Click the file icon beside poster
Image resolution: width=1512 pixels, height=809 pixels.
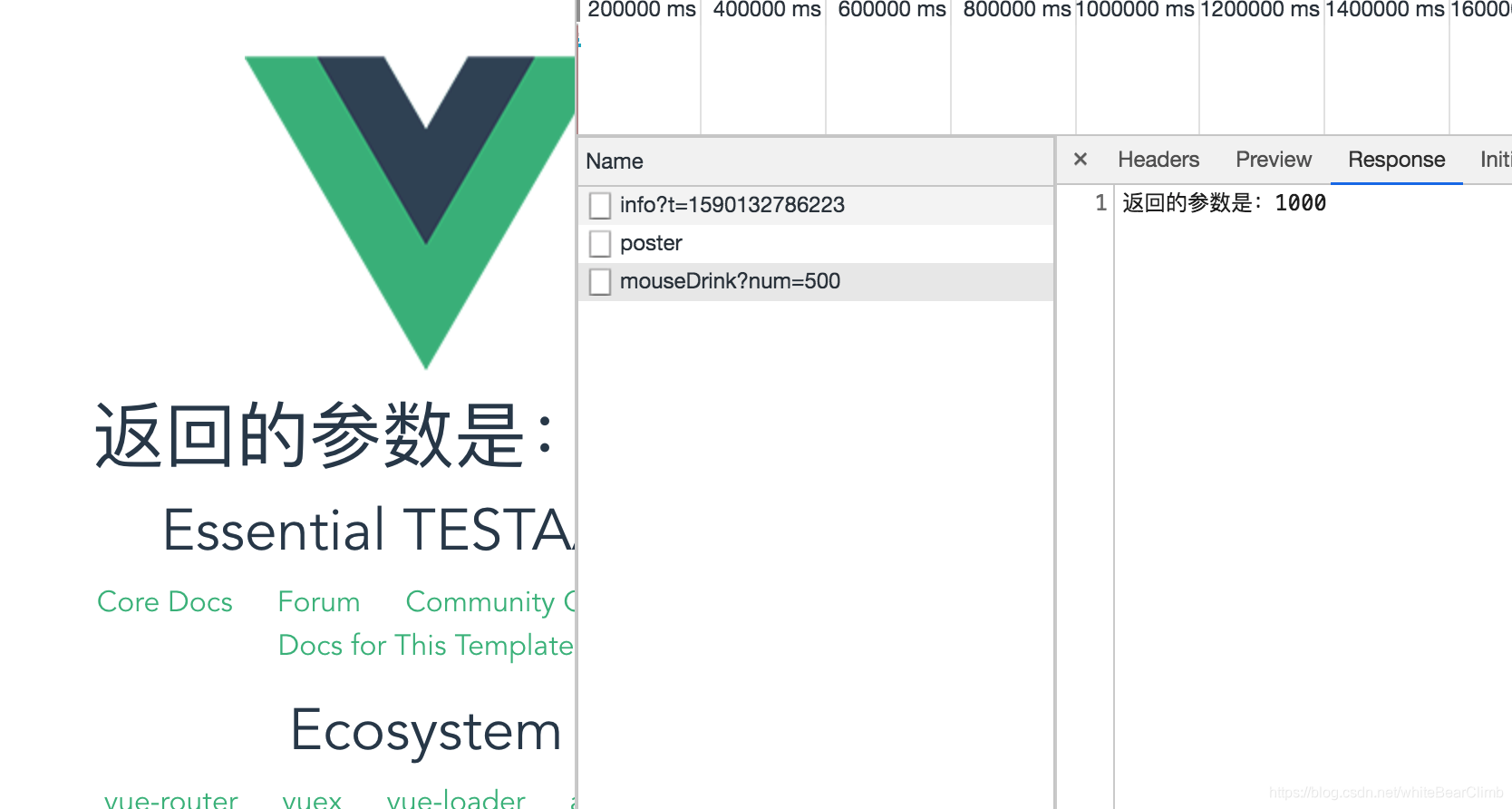[x=599, y=243]
